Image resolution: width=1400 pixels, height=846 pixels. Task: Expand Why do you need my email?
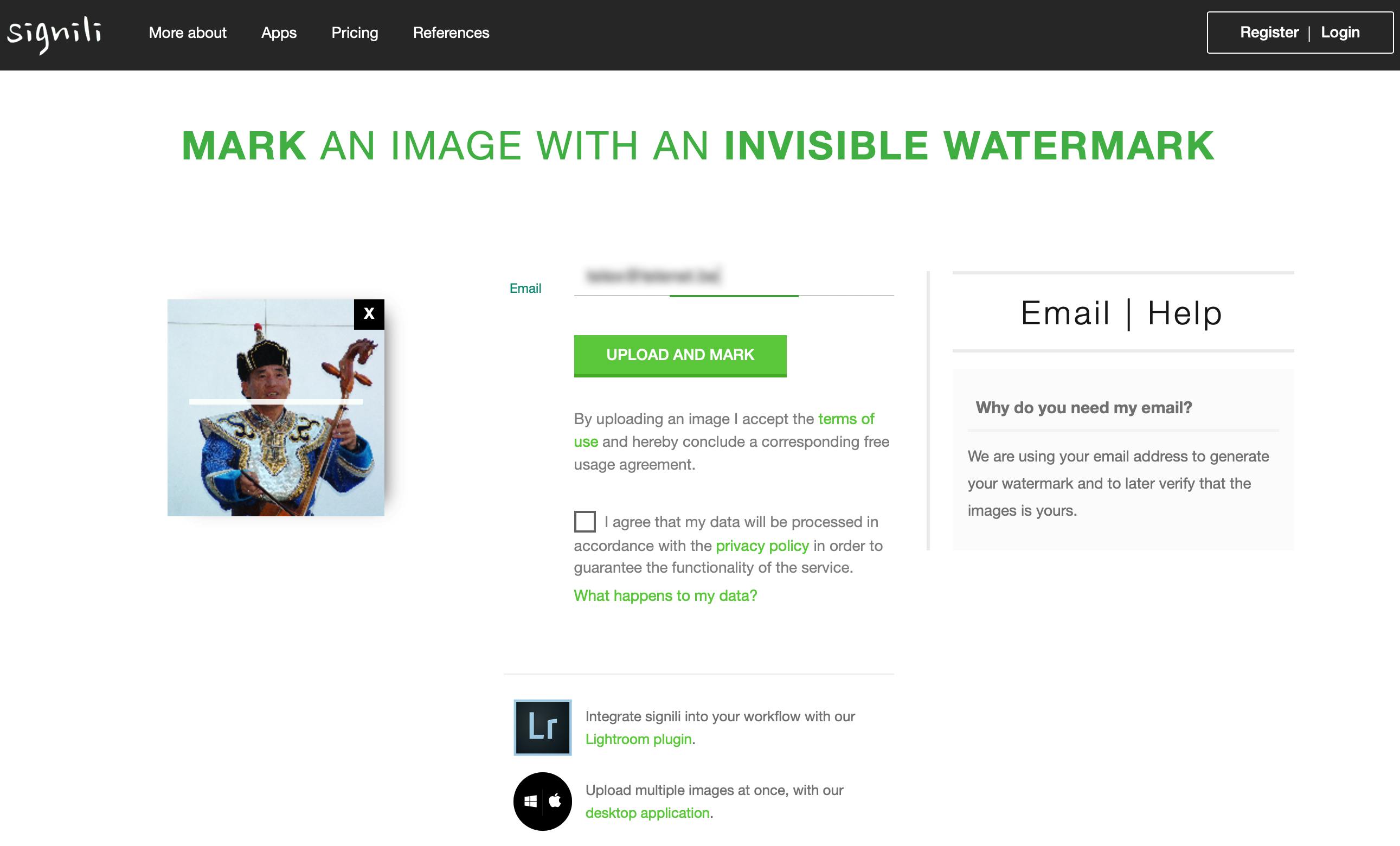(x=1083, y=407)
